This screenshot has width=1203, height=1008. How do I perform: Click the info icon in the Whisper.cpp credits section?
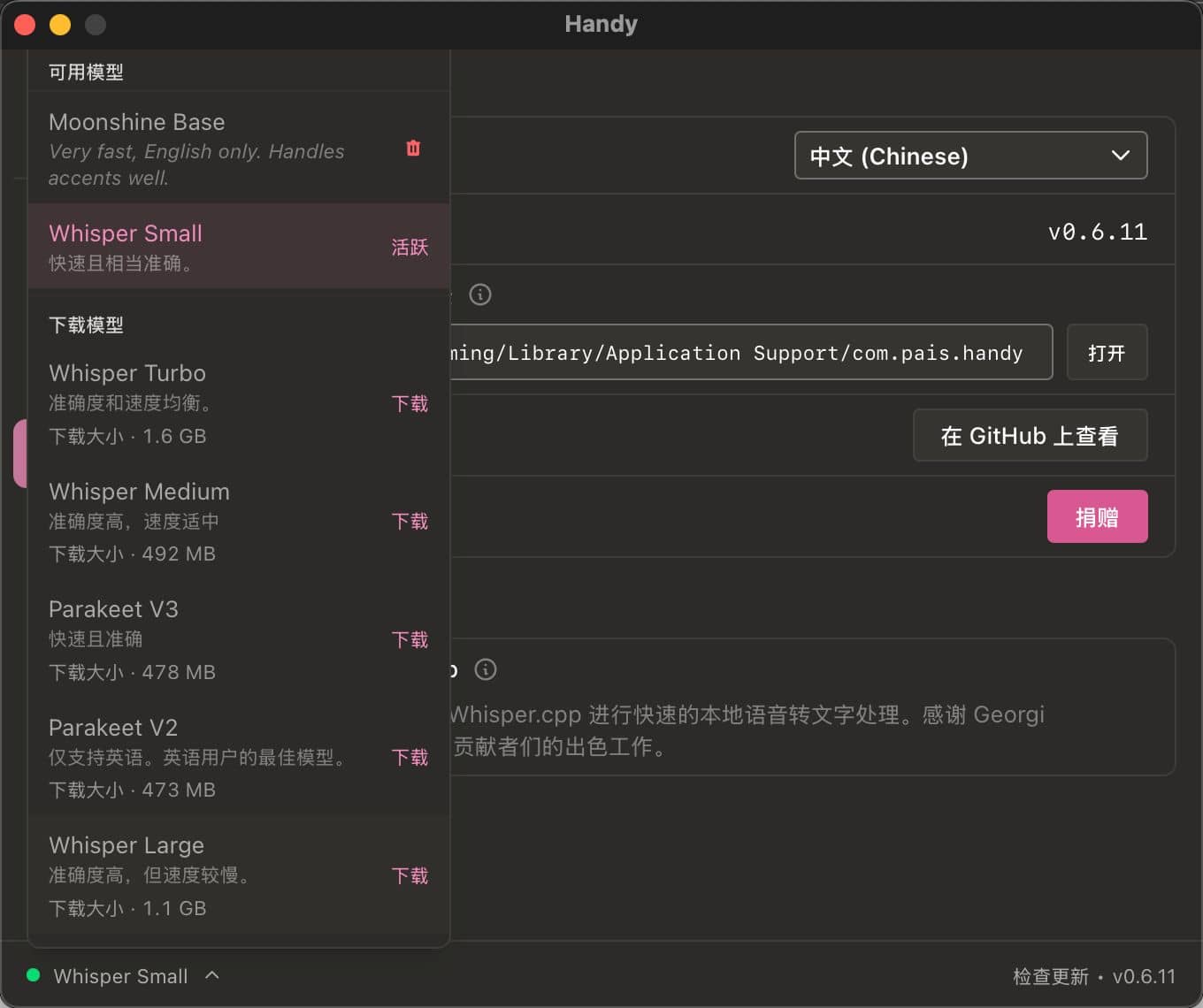pos(486,669)
